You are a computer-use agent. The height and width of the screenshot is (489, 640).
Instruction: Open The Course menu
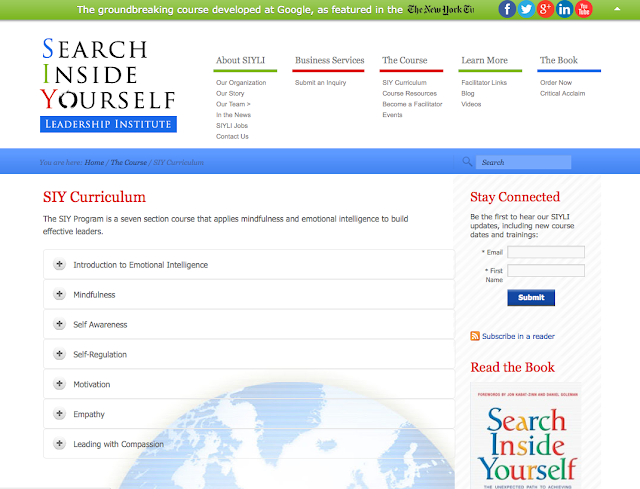[404, 60]
